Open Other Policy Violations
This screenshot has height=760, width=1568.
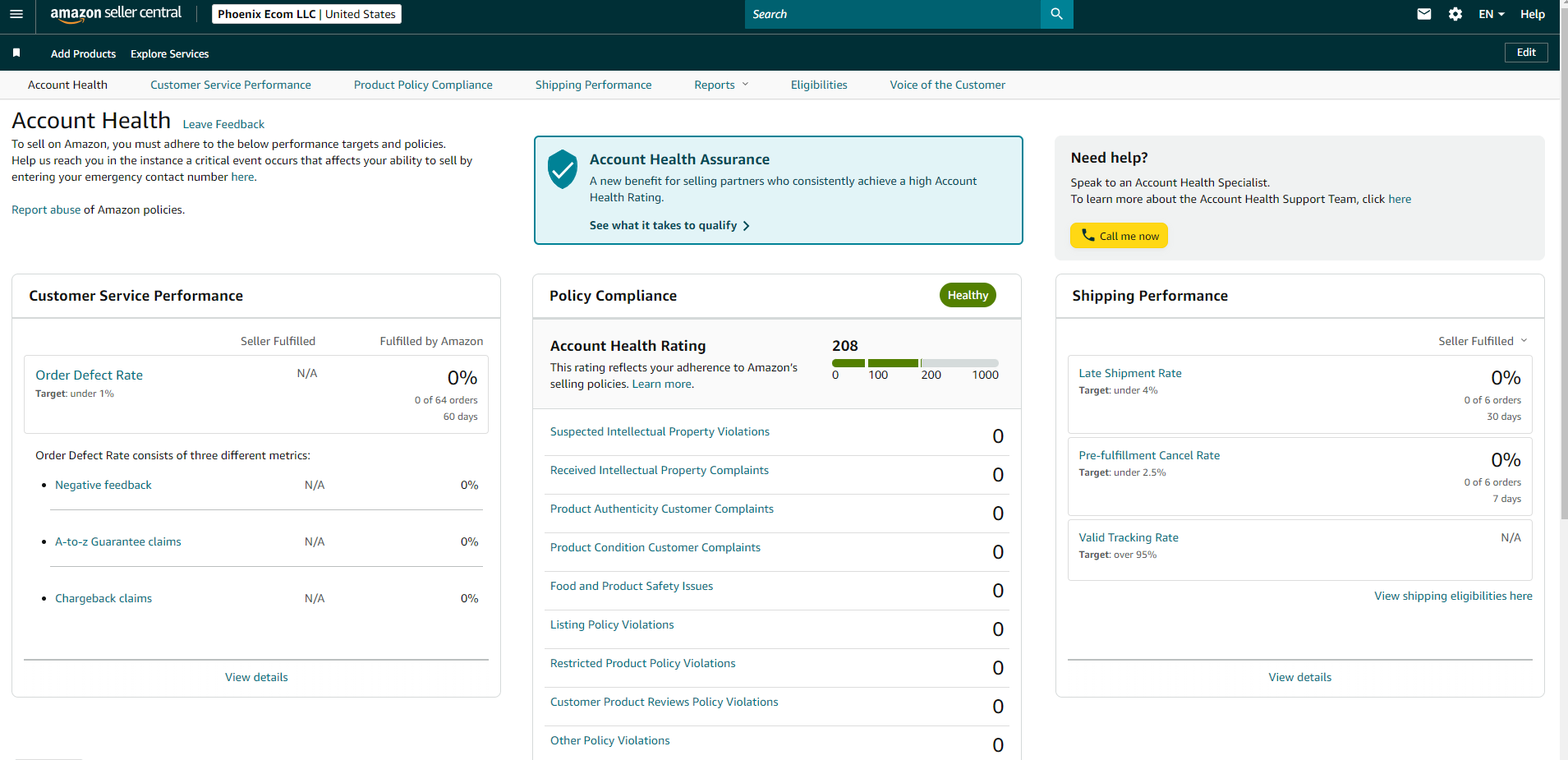(610, 740)
